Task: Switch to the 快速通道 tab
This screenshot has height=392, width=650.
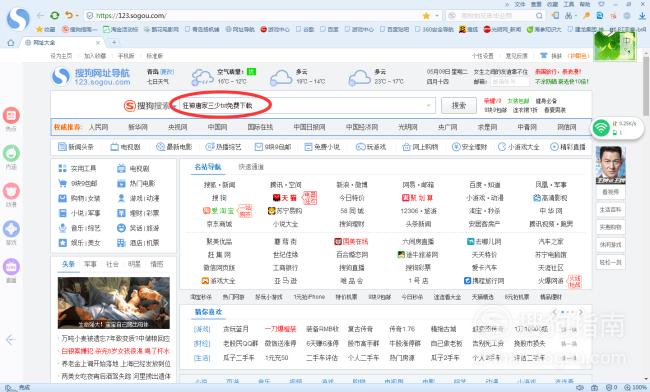Action: pos(251,167)
